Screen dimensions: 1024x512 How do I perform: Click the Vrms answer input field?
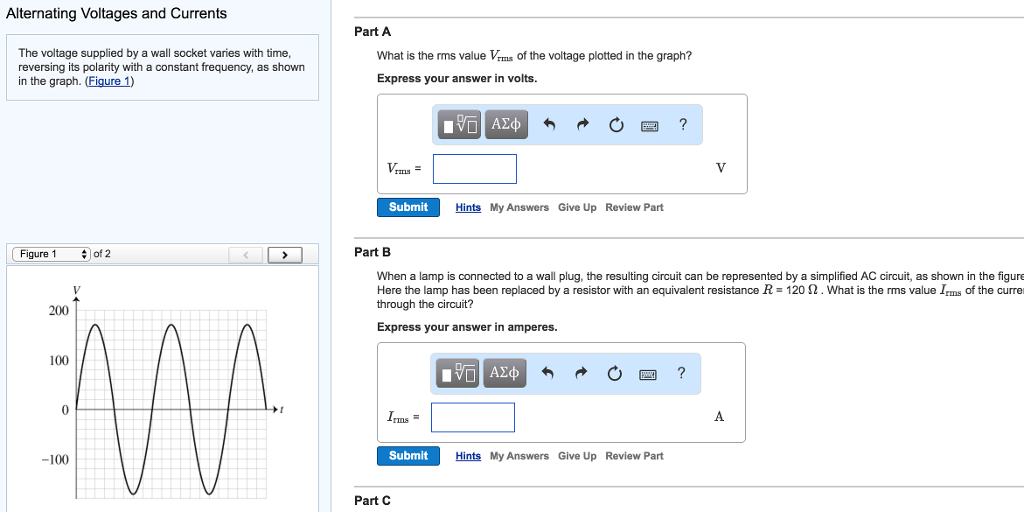475,169
